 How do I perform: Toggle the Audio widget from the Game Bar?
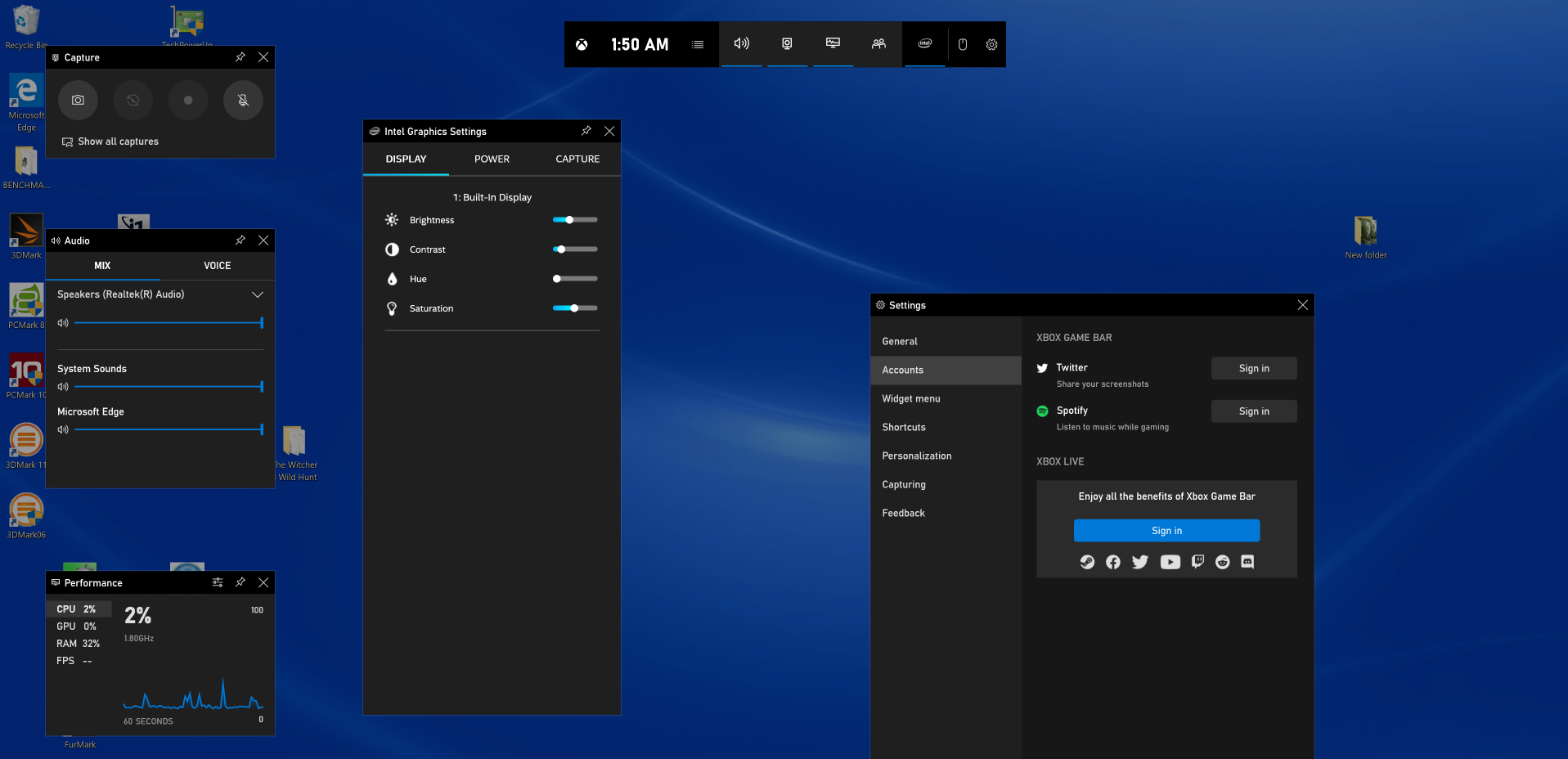pyautogui.click(x=742, y=44)
